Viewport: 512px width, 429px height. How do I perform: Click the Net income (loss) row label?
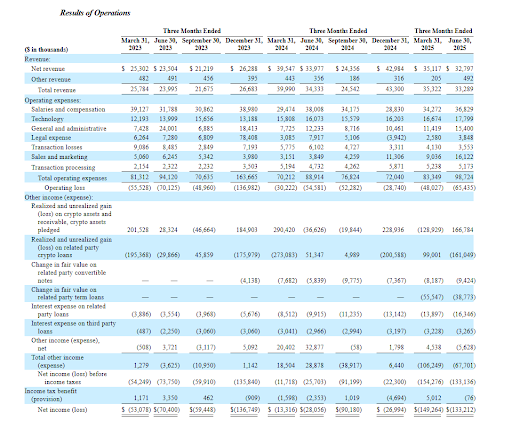[x=62, y=410]
